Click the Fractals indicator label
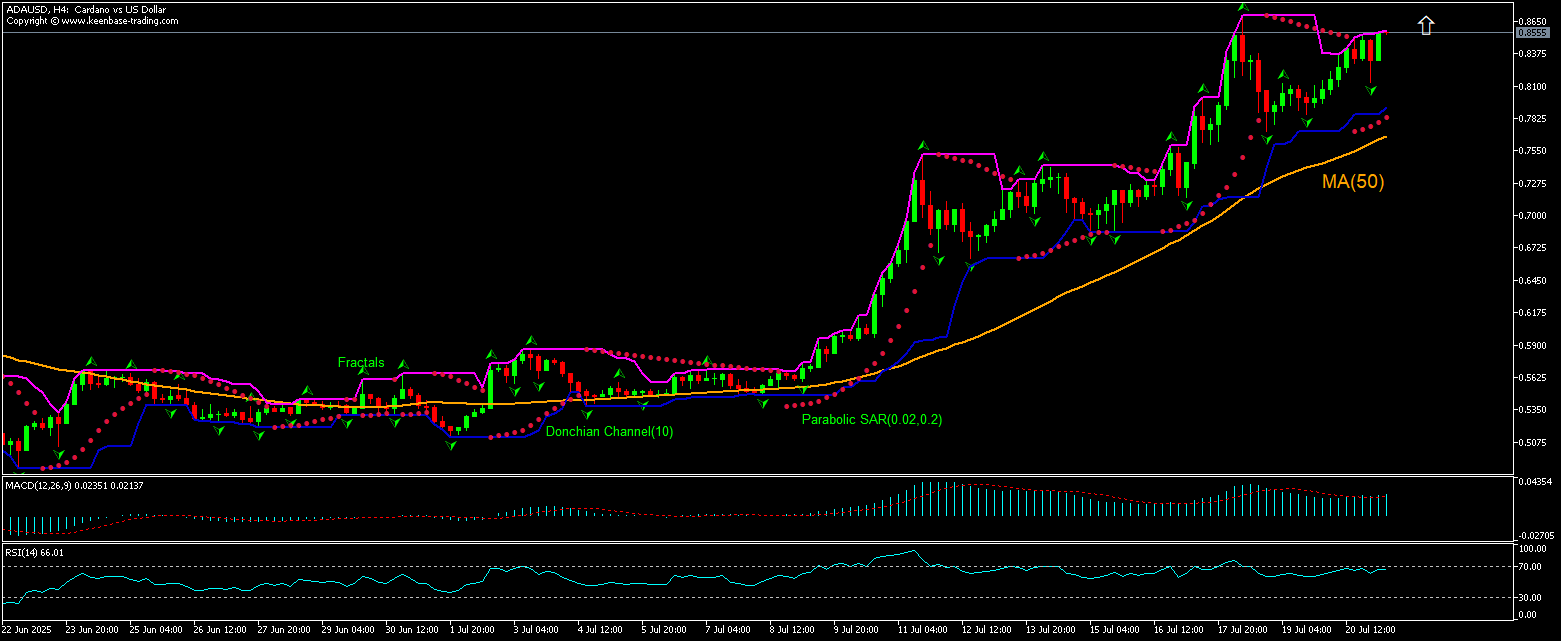The height and width of the screenshot is (641, 1561). click(361, 363)
